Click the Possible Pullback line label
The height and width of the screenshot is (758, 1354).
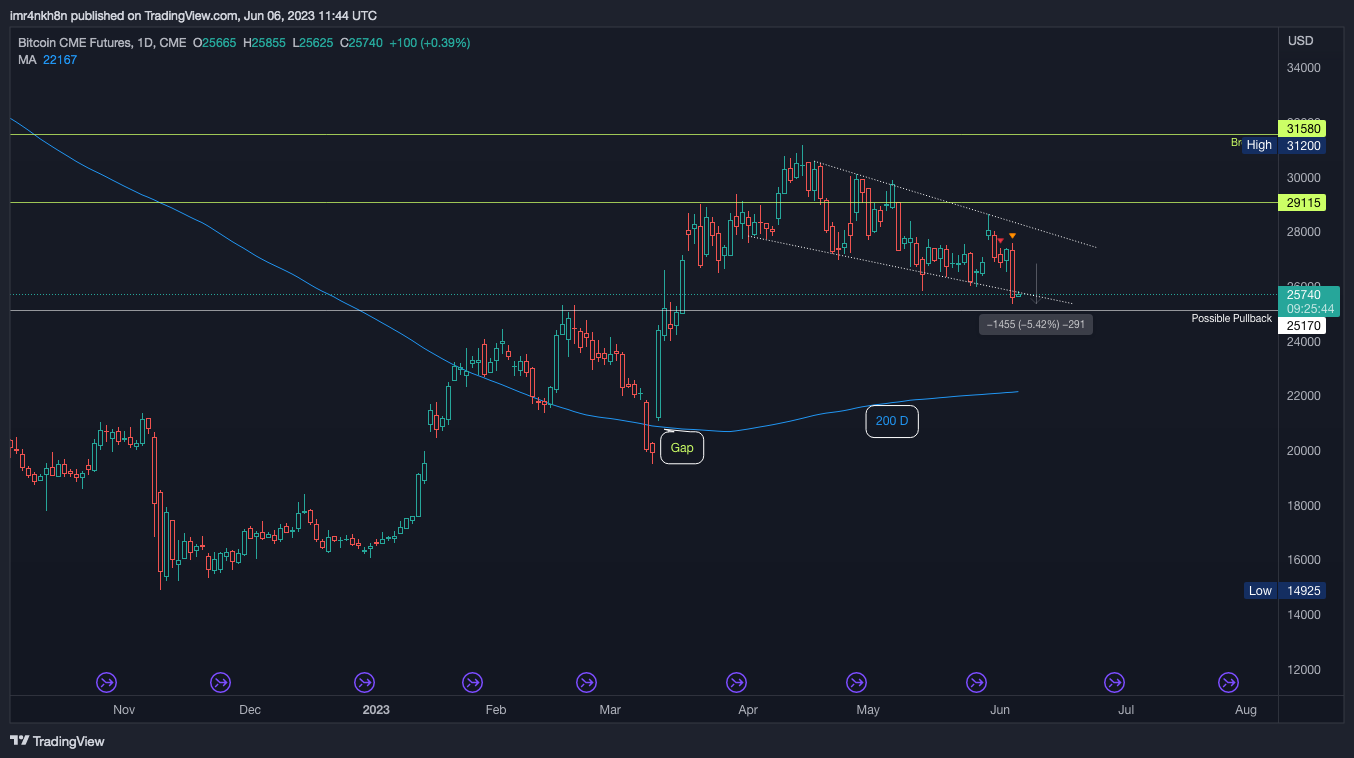(1232, 318)
